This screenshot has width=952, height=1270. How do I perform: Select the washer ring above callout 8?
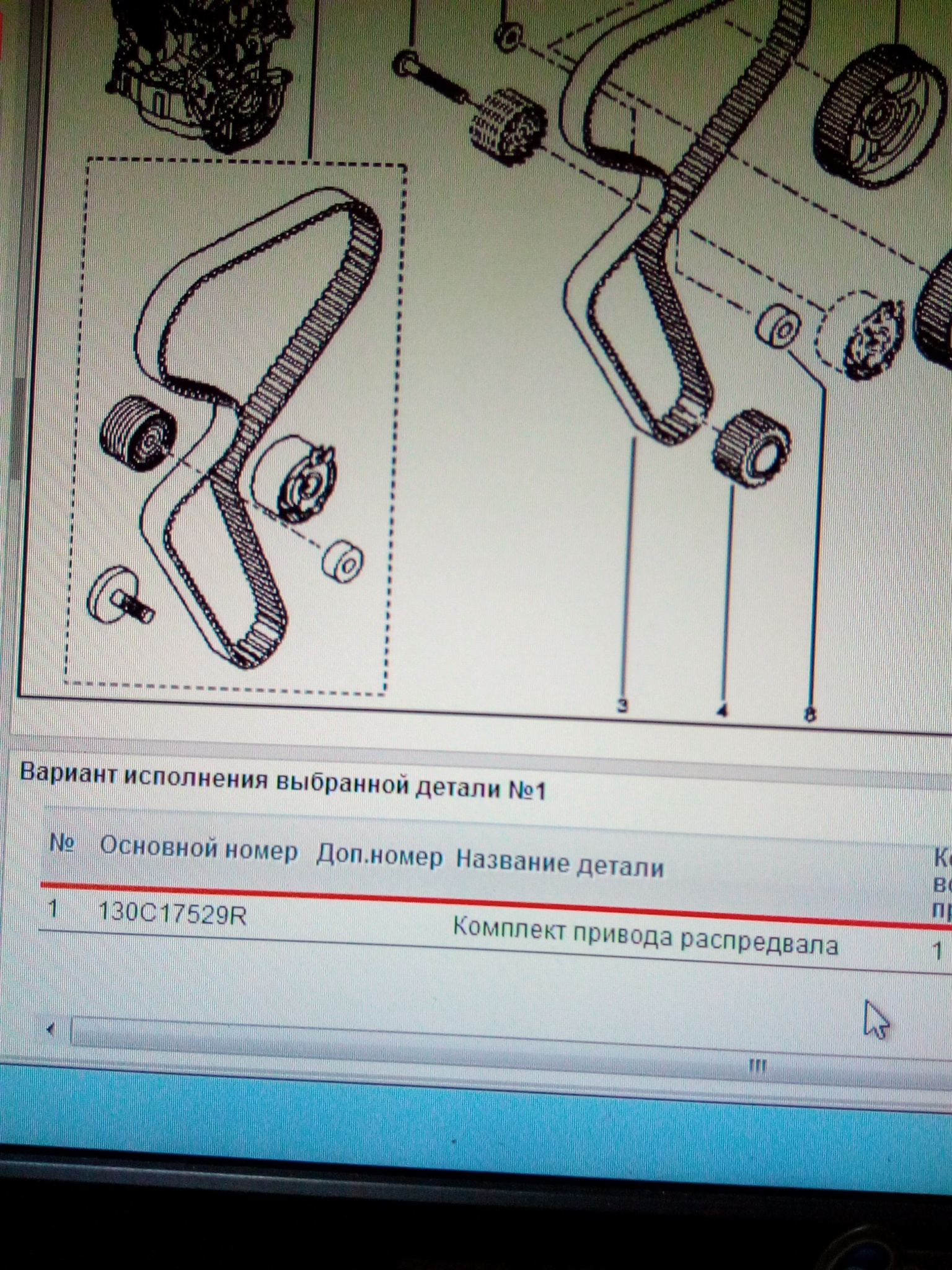coord(778,327)
